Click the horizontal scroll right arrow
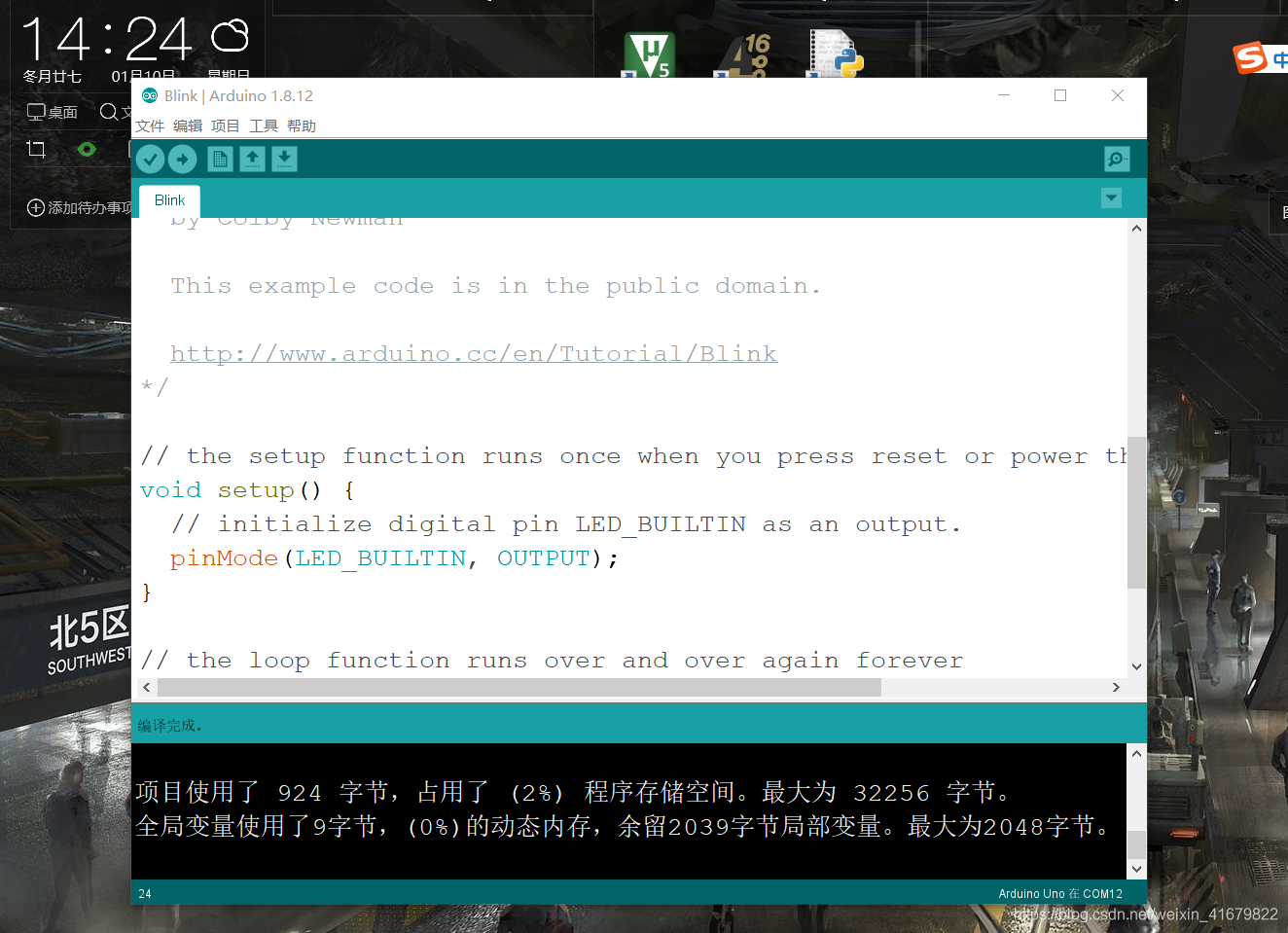This screenshot has height=933, width=1288. pos(1116,687)
